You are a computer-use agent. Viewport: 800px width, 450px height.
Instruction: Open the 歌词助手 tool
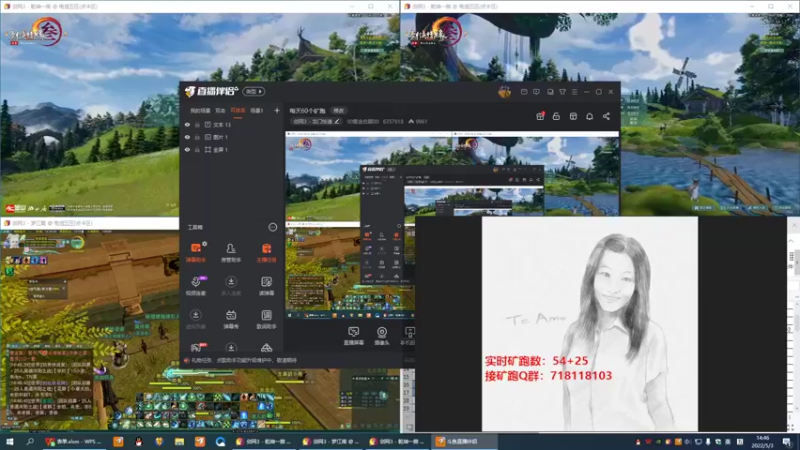click(266, 319)
